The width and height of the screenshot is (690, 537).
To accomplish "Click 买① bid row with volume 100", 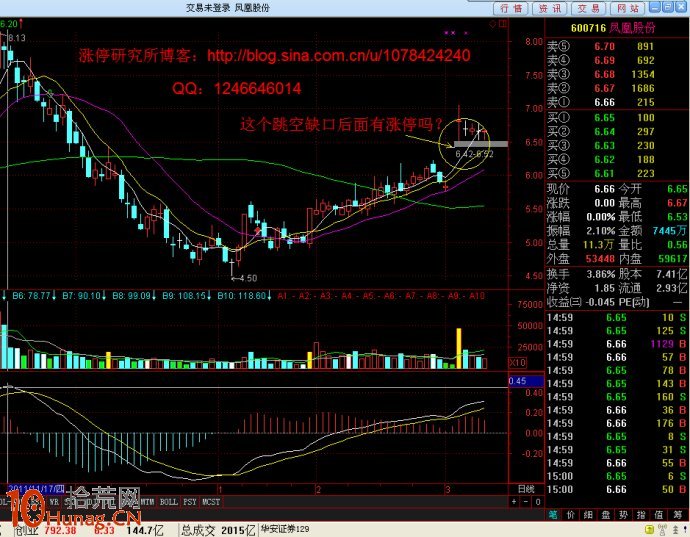I will 617,118.
